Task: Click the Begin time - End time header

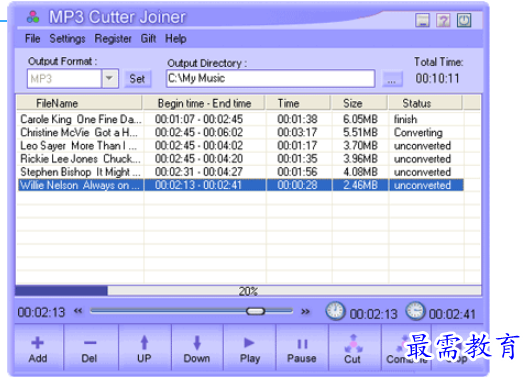Action: pyautogui.click(x=204, y=103)
